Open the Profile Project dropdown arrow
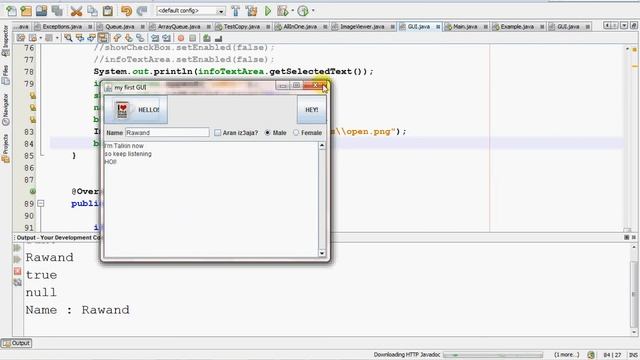The image size is (640, 360). [313, 11]
